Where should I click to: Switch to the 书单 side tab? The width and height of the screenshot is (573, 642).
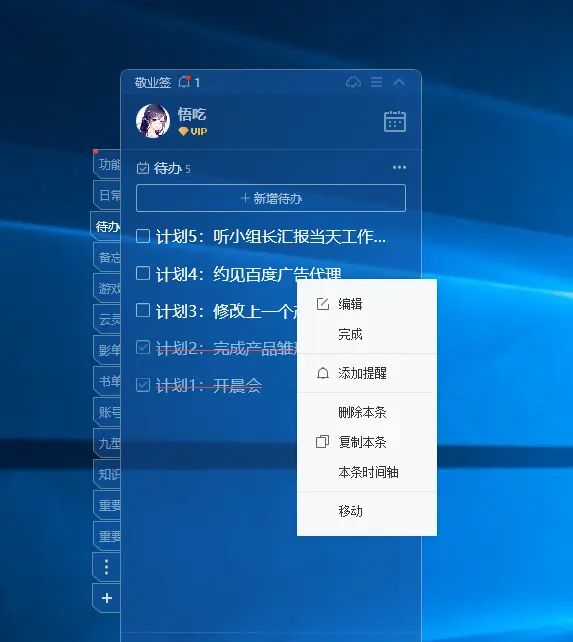point(107,381)
